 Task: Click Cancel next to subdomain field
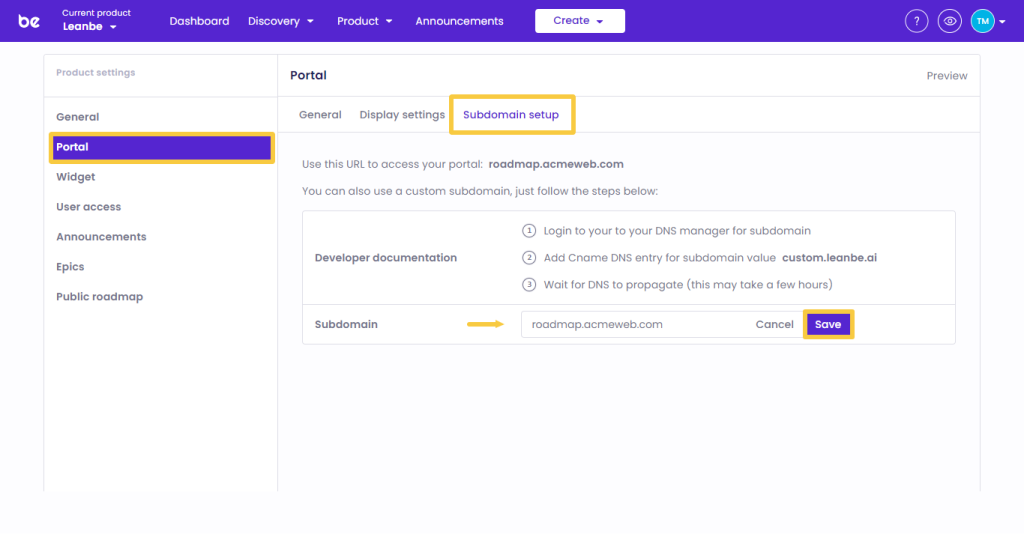tap(774, 325)
